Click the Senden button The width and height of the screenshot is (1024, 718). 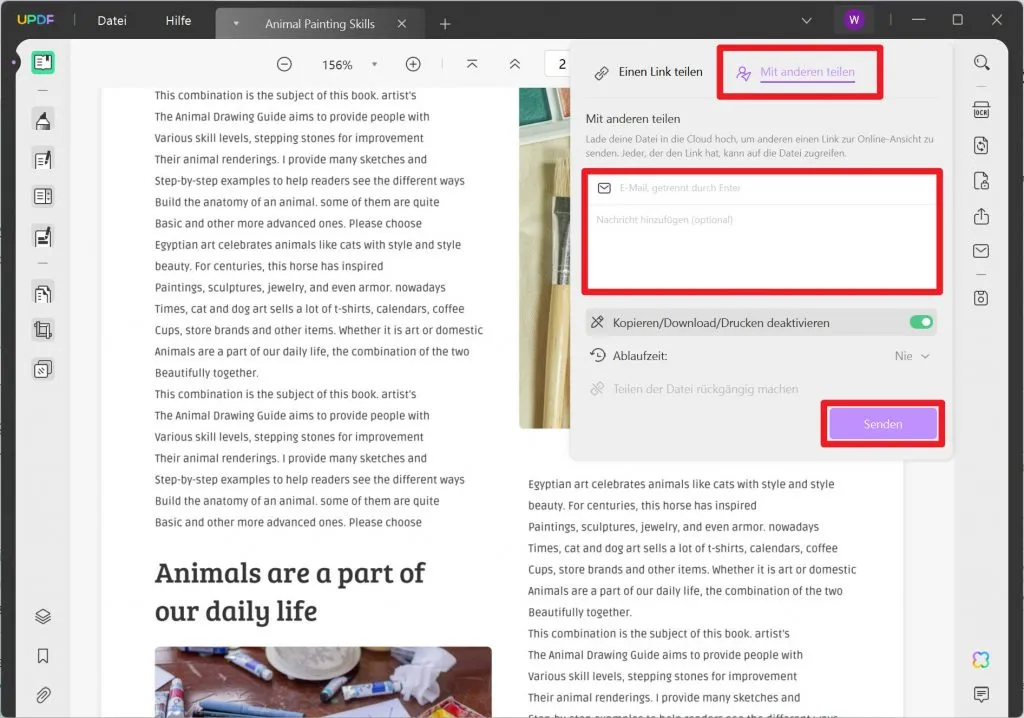click(883, 423)
